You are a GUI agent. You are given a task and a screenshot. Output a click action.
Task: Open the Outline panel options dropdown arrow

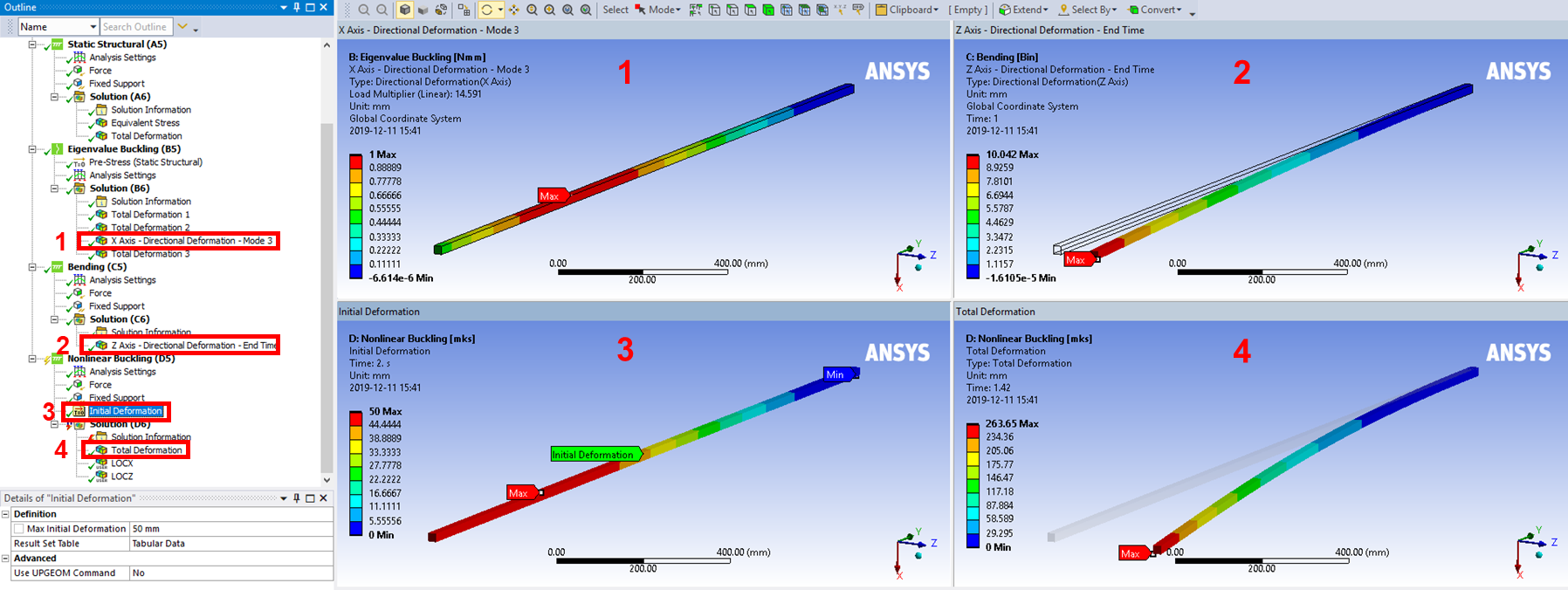coord(283,7)
